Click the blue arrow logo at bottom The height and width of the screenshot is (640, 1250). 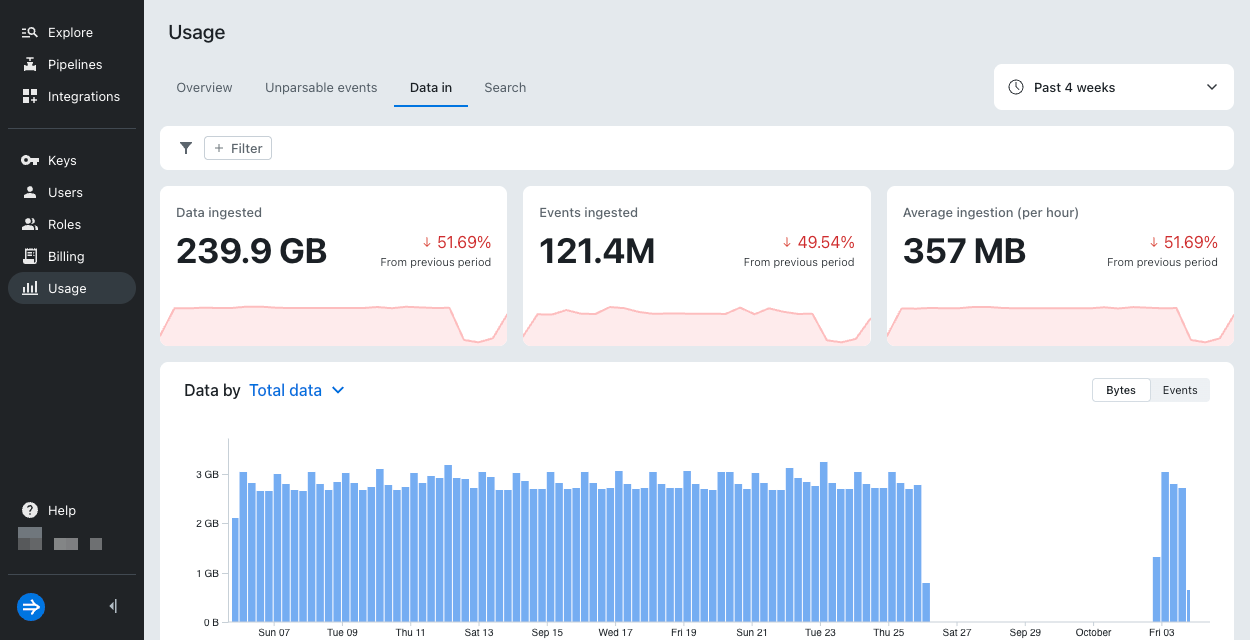coord(30,607)
